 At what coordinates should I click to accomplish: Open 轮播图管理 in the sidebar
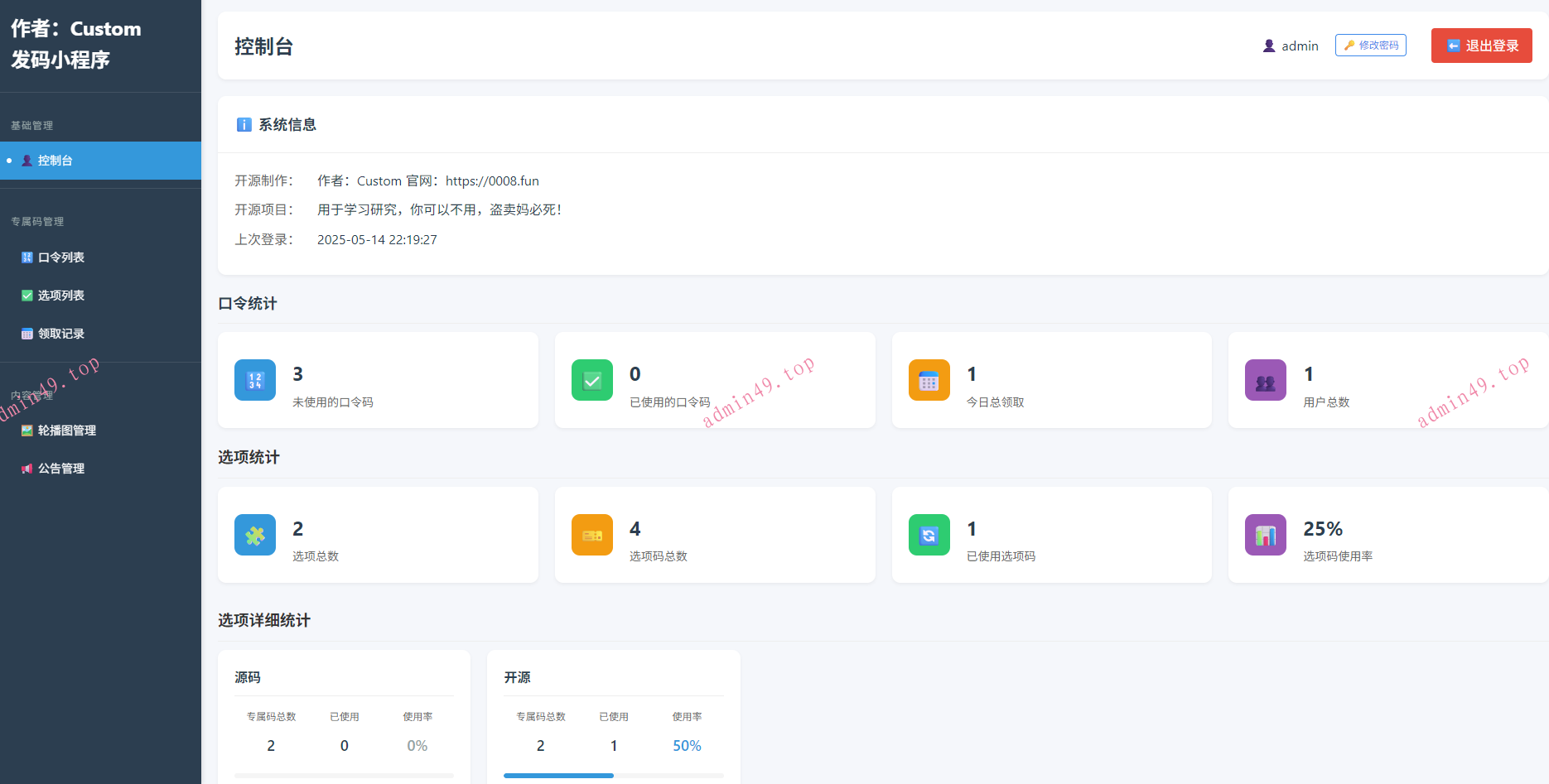tap(66, 430)
